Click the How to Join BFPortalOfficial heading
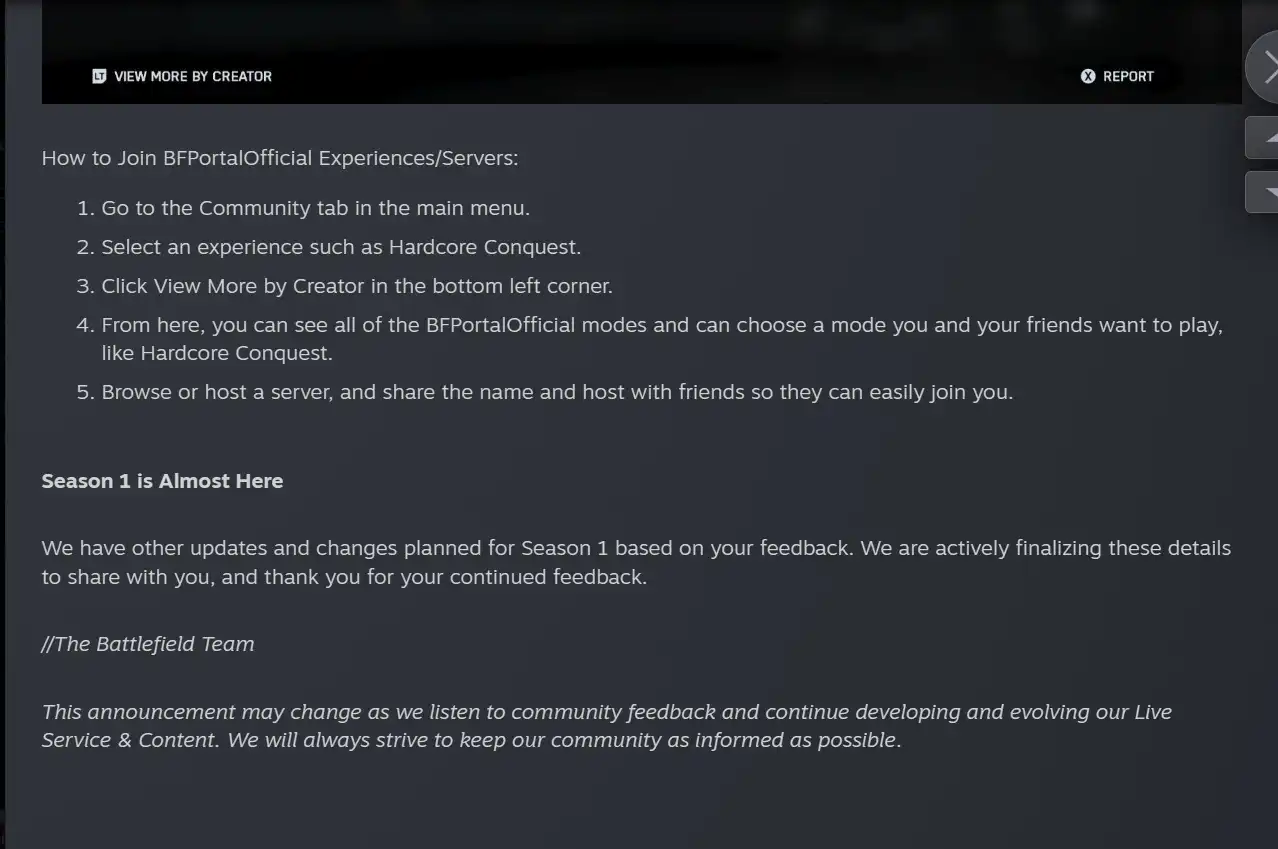 (x=280, y=158)
